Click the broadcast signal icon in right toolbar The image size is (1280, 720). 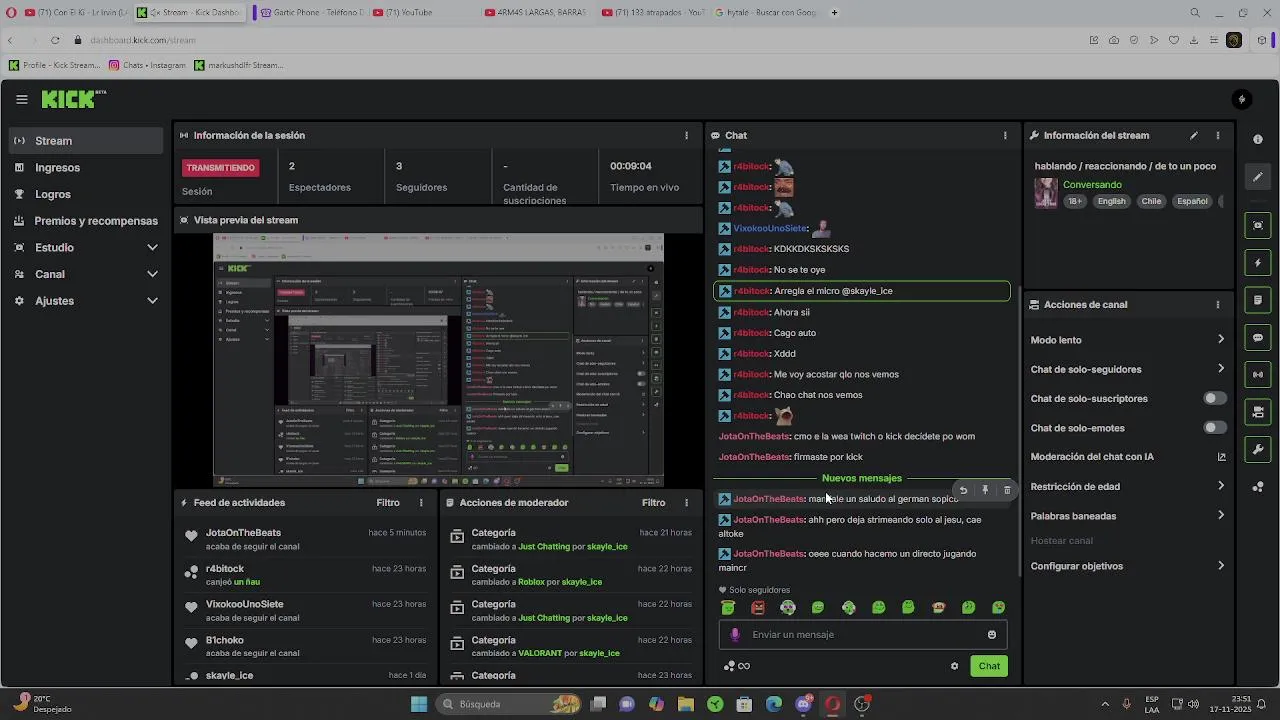pos(1258,375)
